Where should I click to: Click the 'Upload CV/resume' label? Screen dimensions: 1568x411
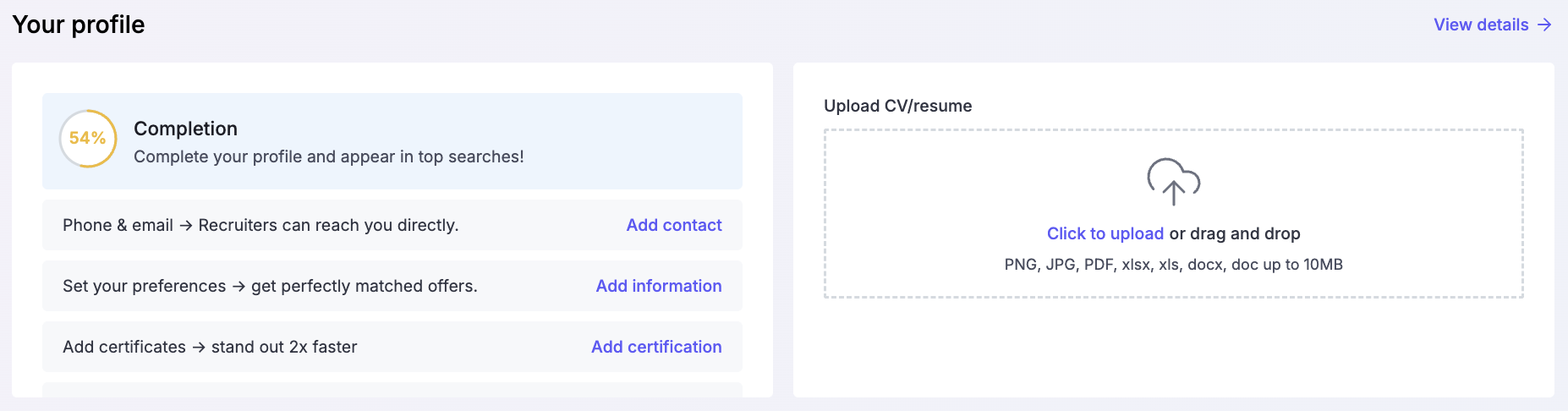pos(897,106)
